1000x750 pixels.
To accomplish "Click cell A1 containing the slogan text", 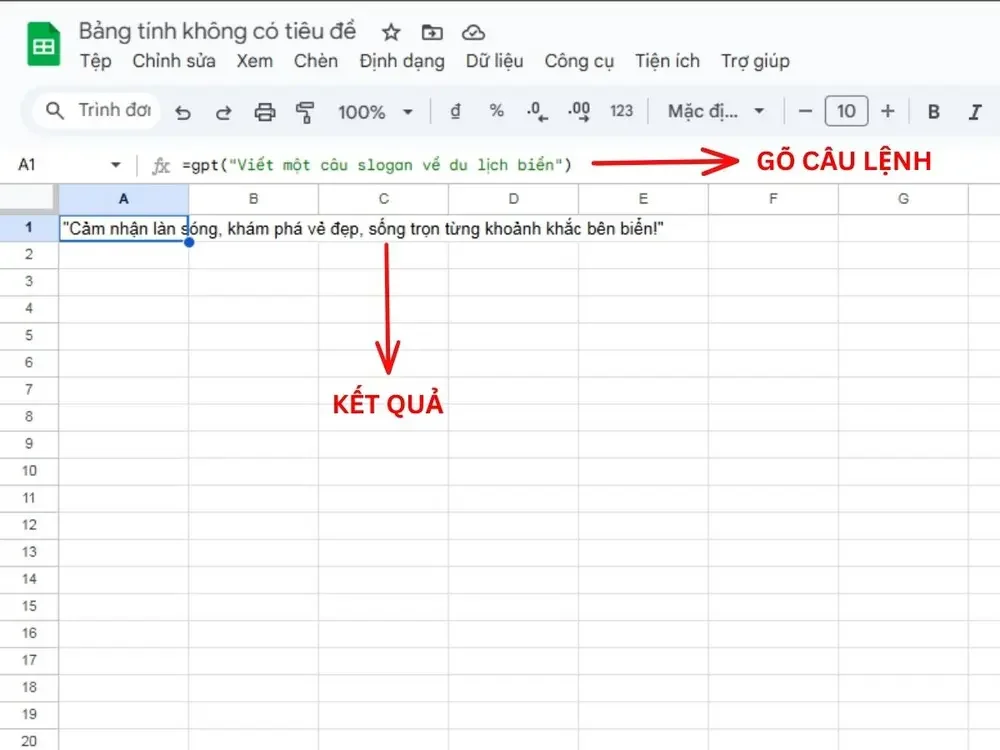I will click(x=124, y=228).
